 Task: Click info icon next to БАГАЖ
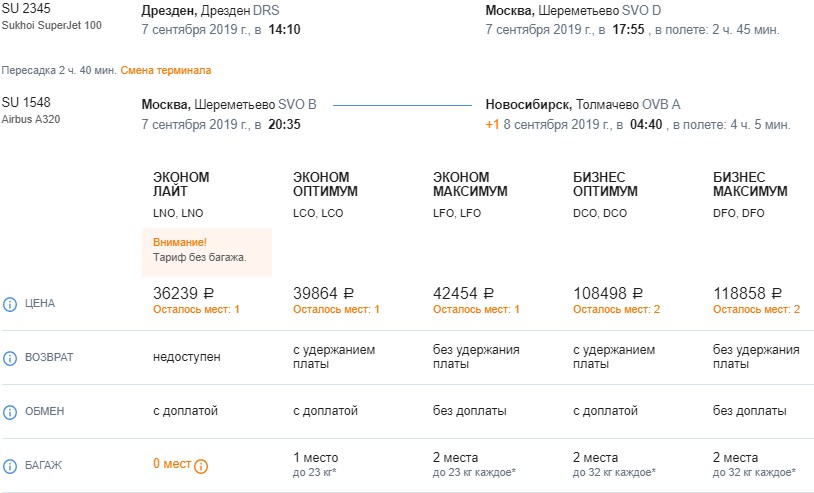point(10,465)
